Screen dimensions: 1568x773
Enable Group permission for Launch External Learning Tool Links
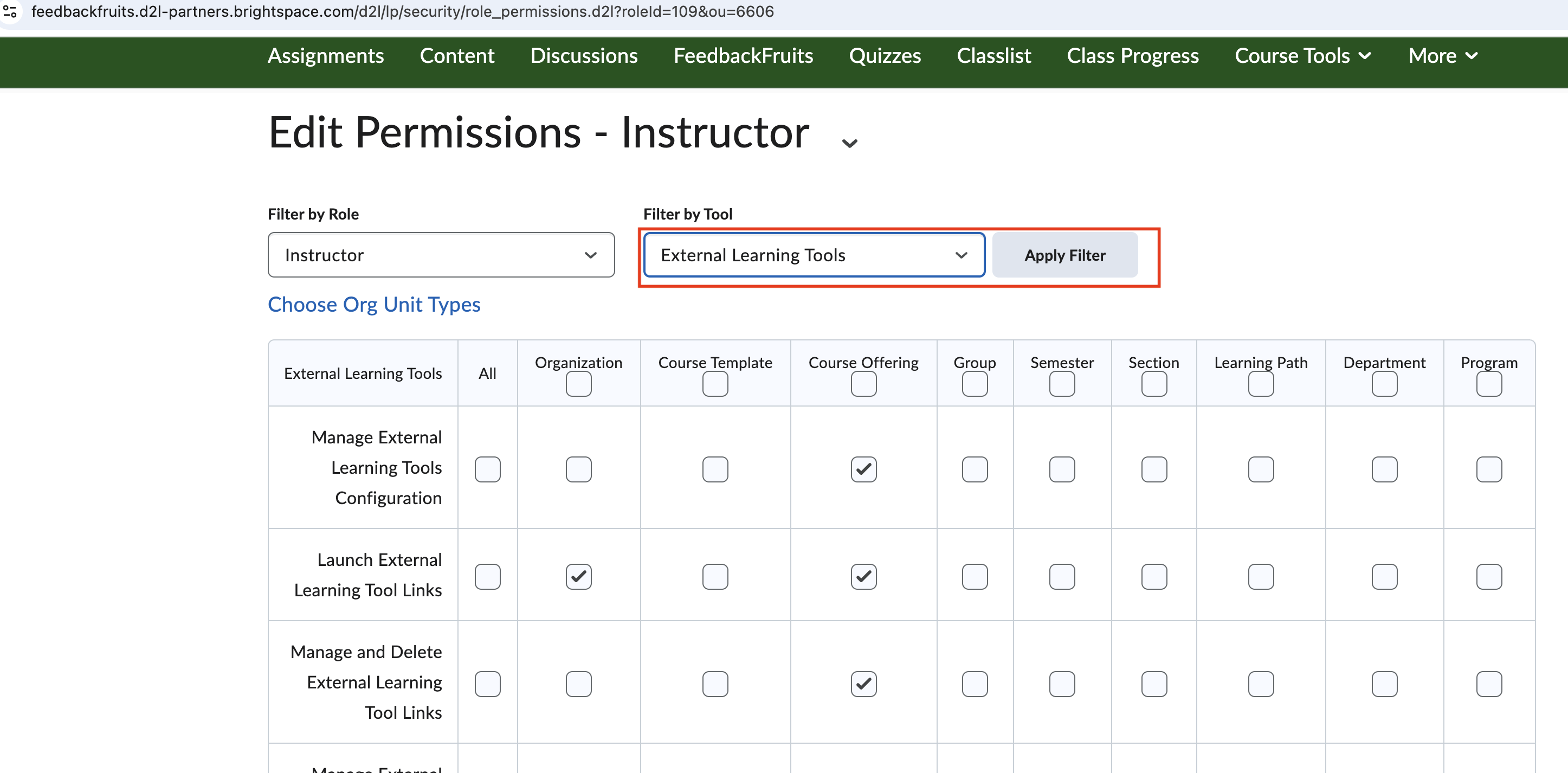click(973, 576)
